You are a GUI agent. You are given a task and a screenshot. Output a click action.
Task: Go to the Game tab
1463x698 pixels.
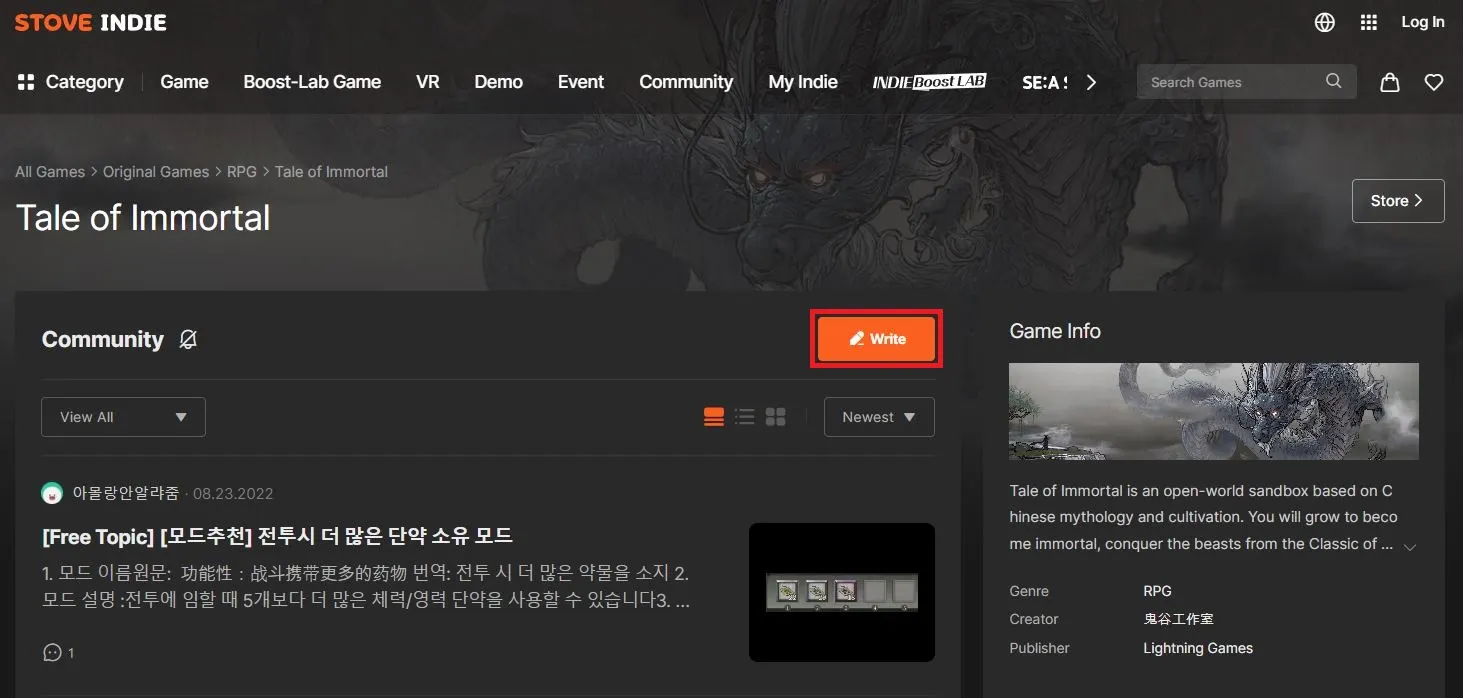pos(185,82)
